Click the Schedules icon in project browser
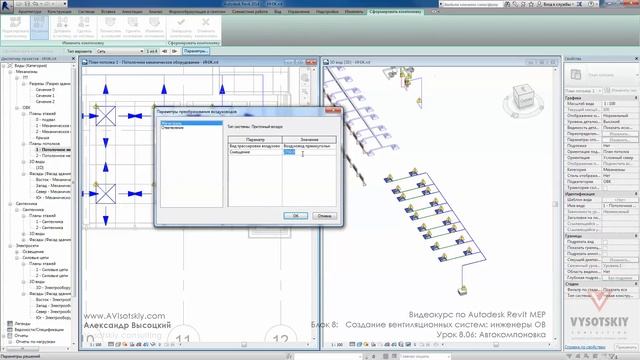This screenshot has width=640, height=360. click(x=10, y=329)
